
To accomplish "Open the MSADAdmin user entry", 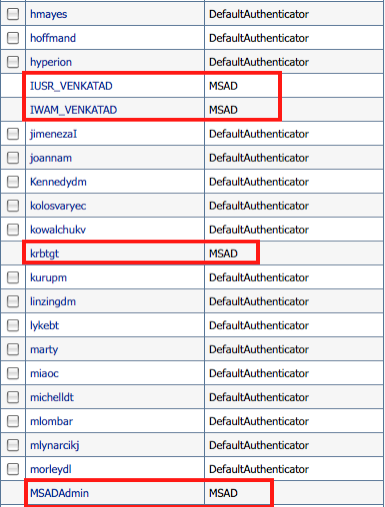I will (60, 493).
